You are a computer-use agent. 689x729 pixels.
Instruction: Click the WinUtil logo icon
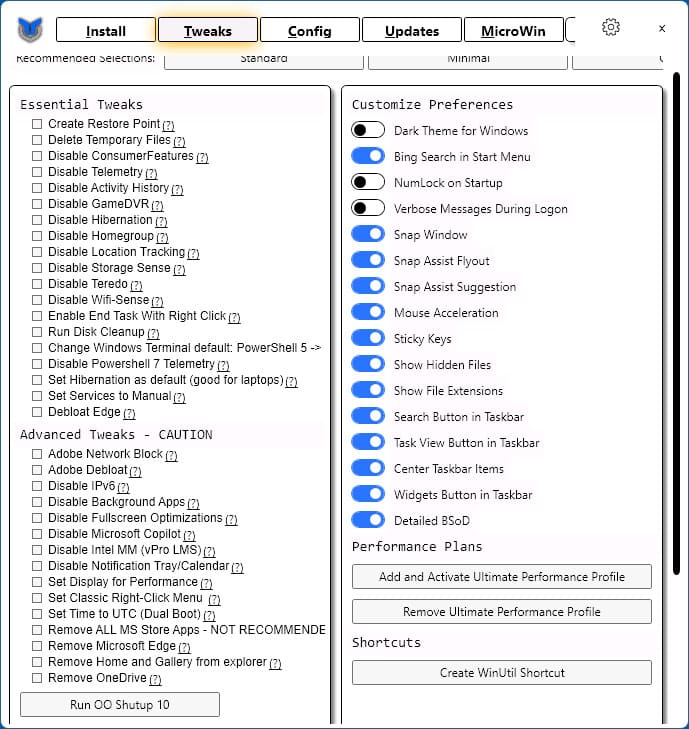coord(30,29)
